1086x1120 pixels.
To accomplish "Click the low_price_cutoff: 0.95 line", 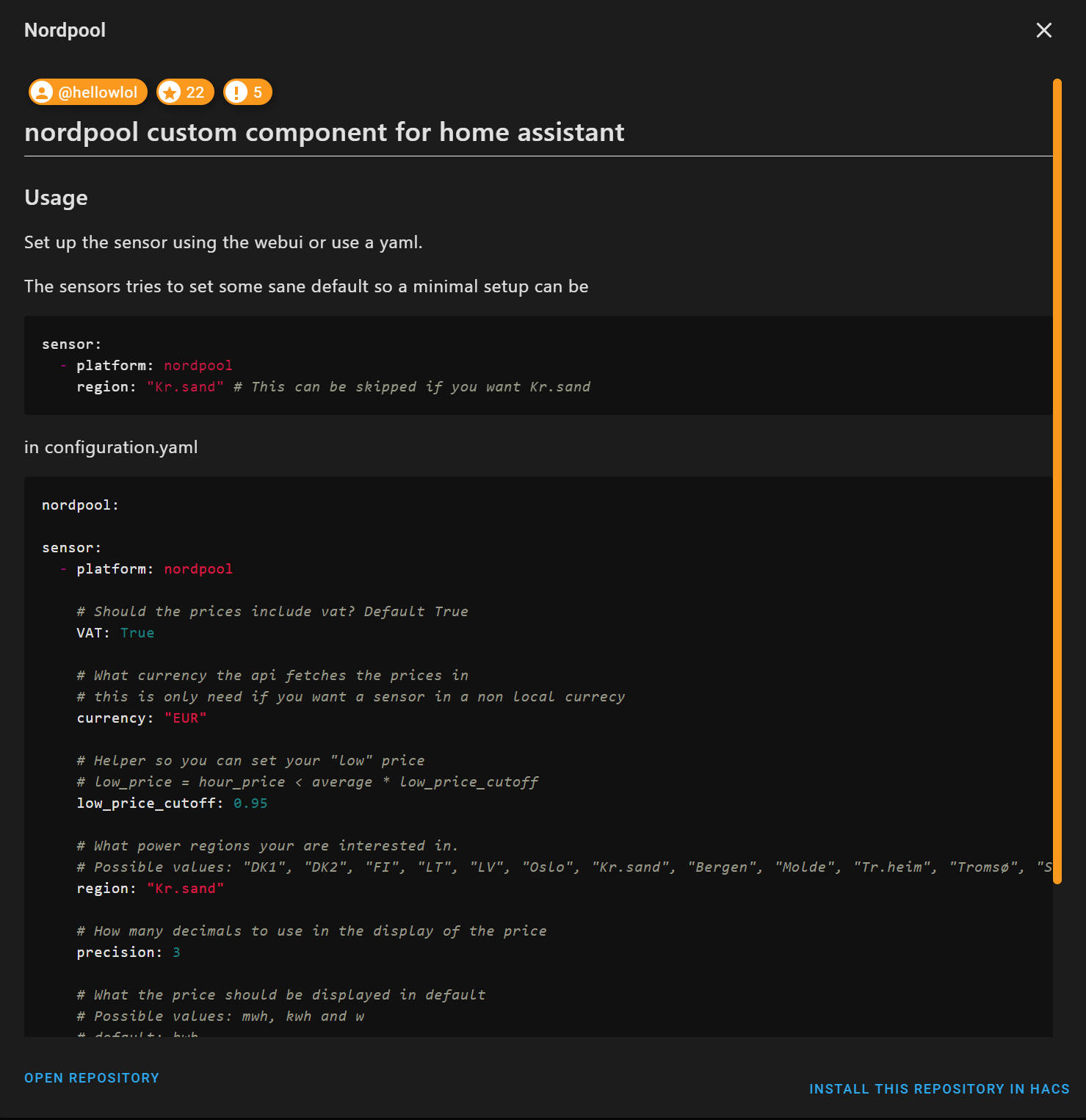I will pos(172,803).
